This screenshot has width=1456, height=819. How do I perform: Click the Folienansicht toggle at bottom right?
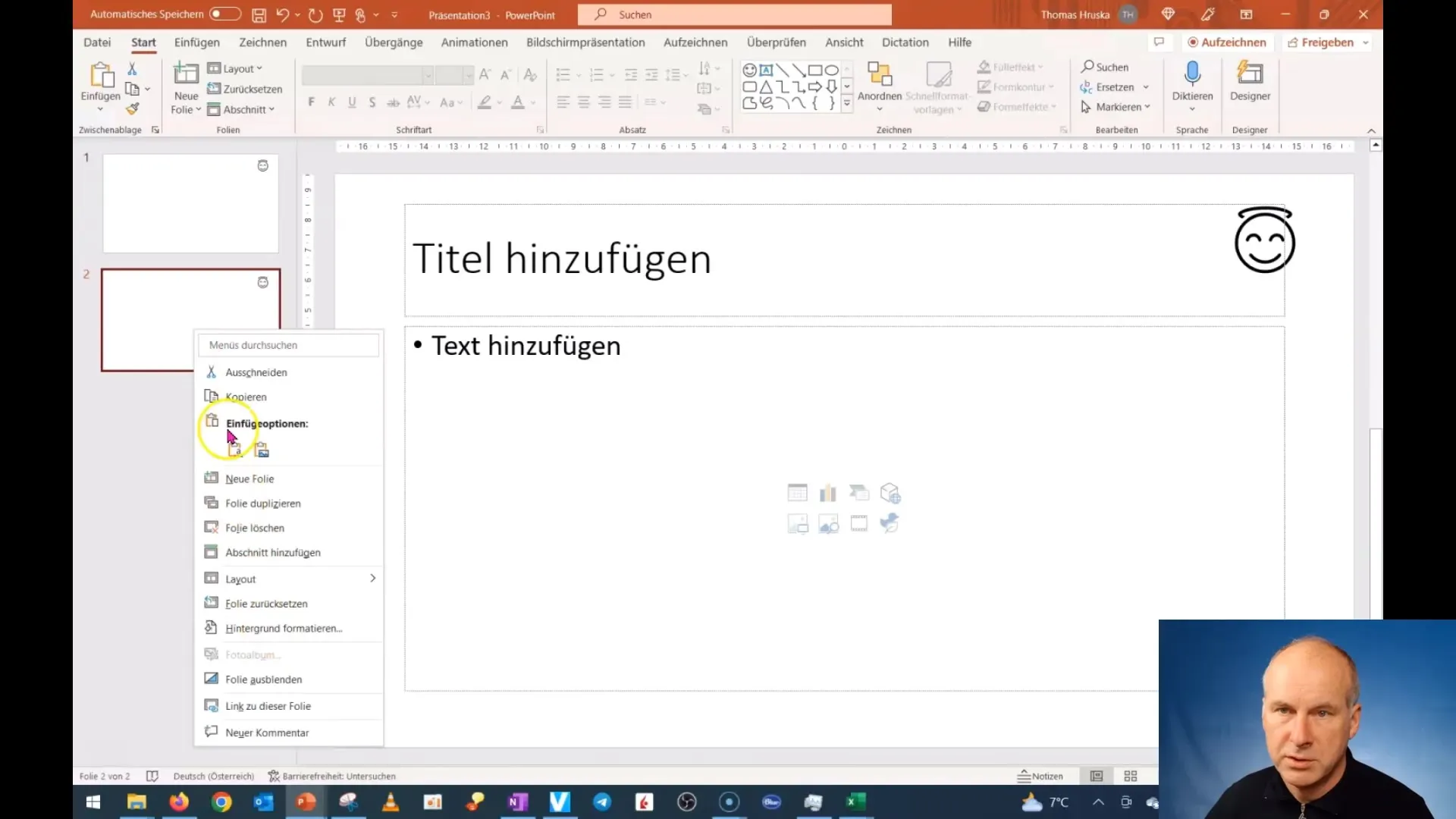click(1131, 775)
